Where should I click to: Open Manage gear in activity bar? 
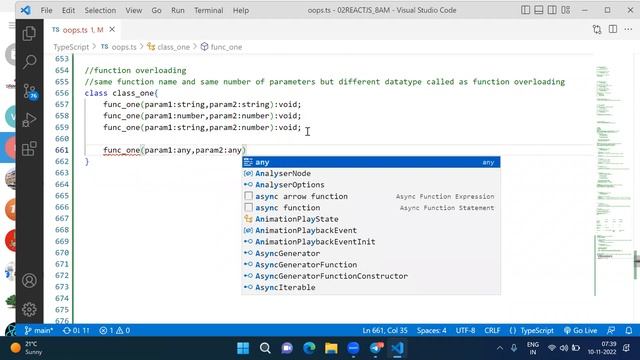click(29, 309)
